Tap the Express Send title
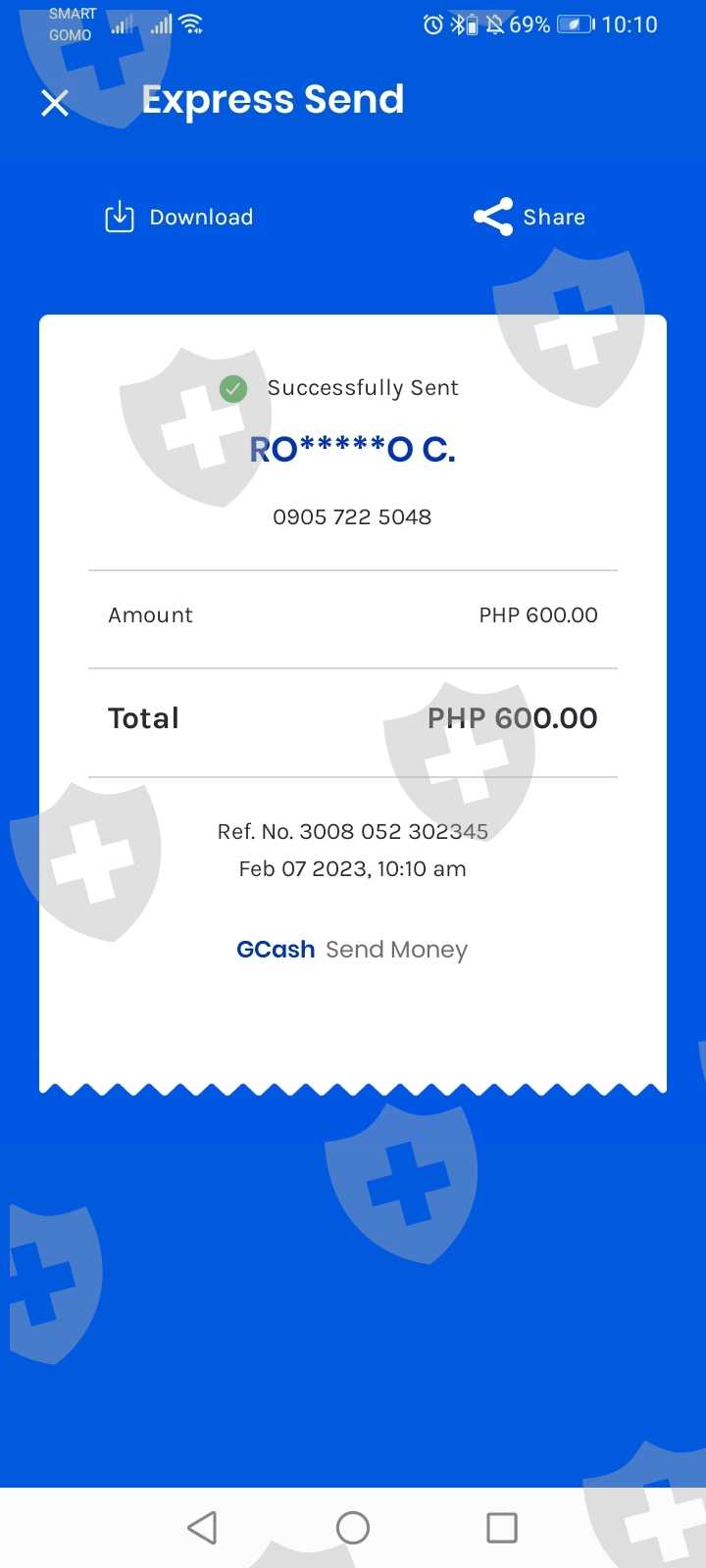 point(273,100)
